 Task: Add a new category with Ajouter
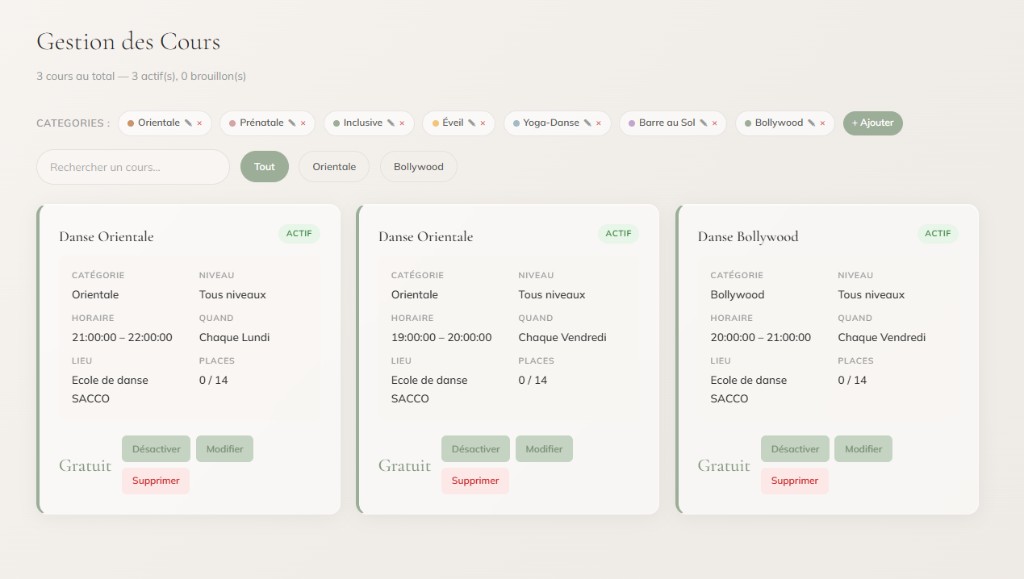[x=872, y=123]
